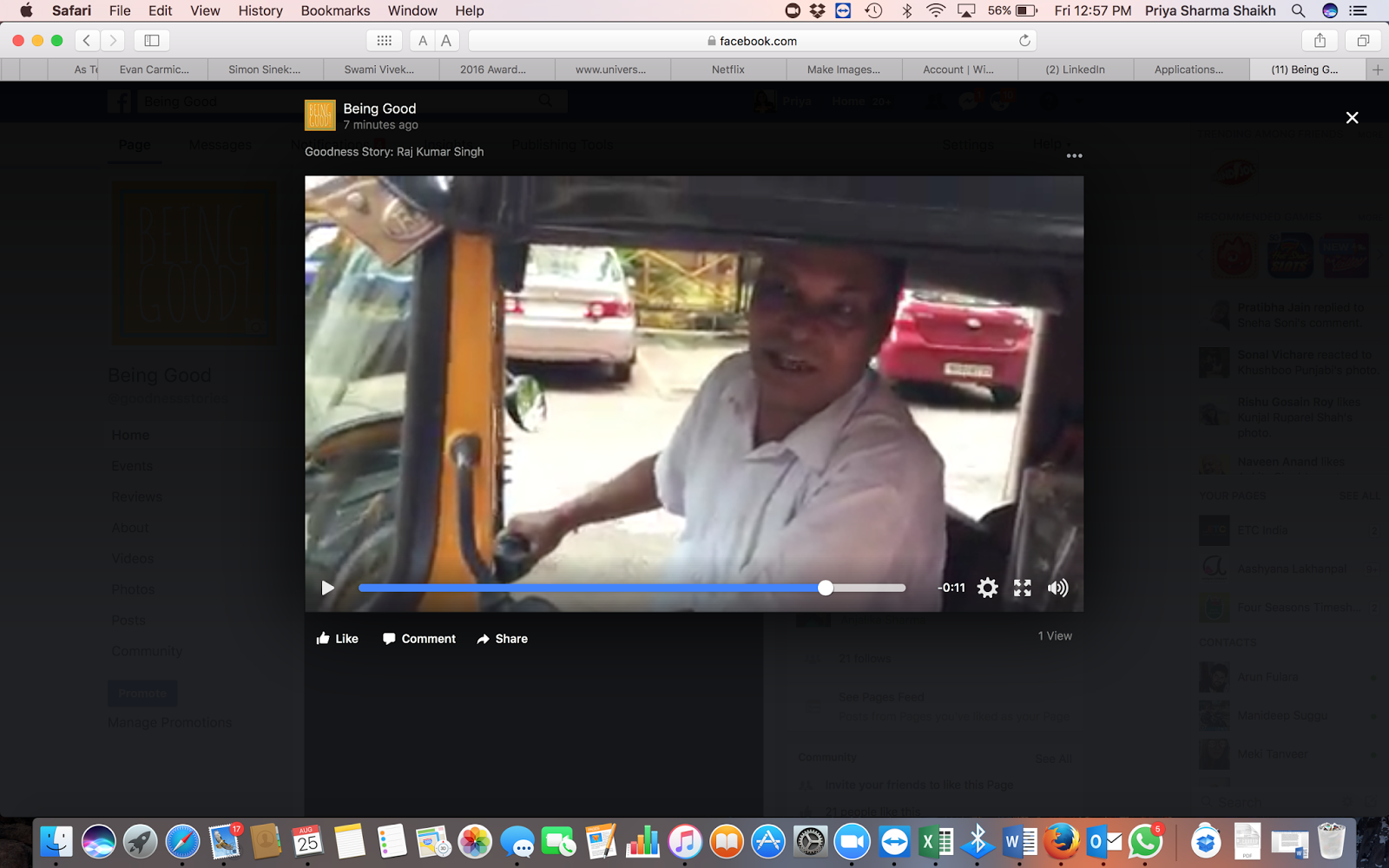Open Launchpad from the Dock
Screen dimensions: 1389x868
point(140,841)
